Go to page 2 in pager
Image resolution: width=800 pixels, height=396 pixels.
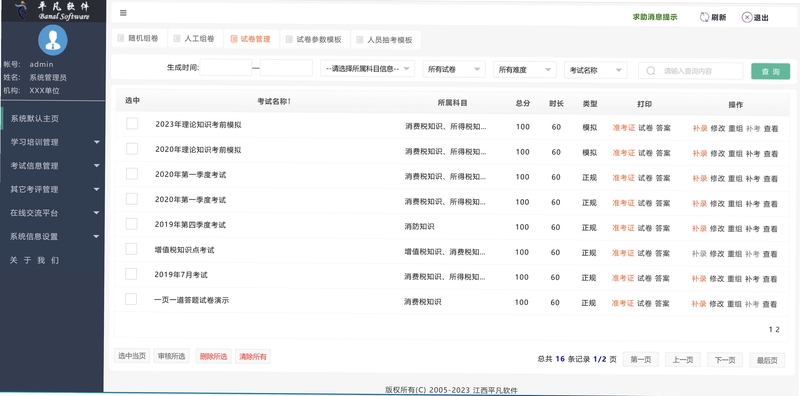[777, 330]
